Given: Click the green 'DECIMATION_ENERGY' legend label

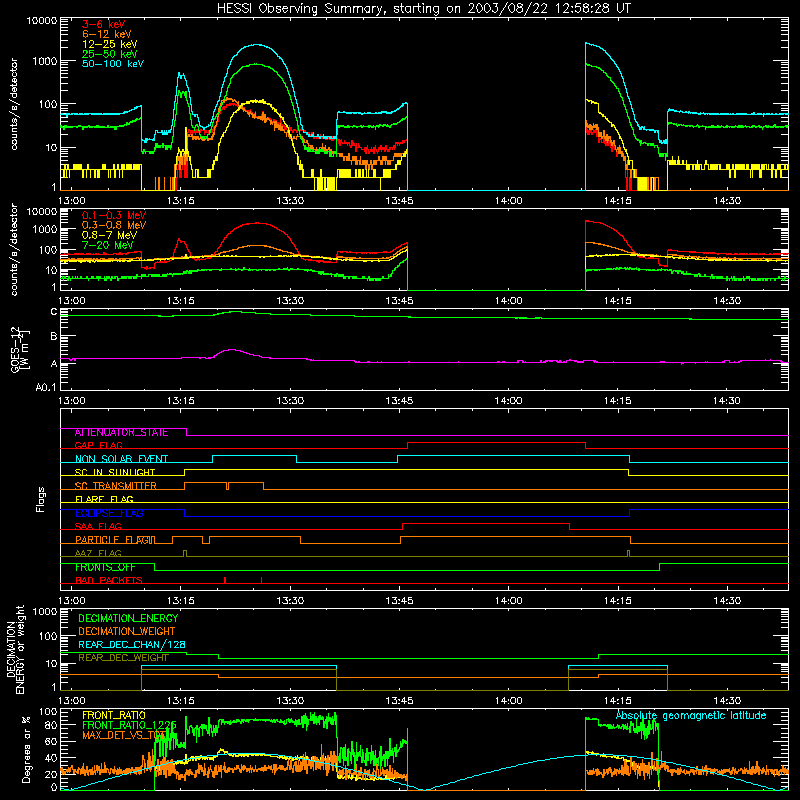Looking at the screenshot, I should coord(128,618).
